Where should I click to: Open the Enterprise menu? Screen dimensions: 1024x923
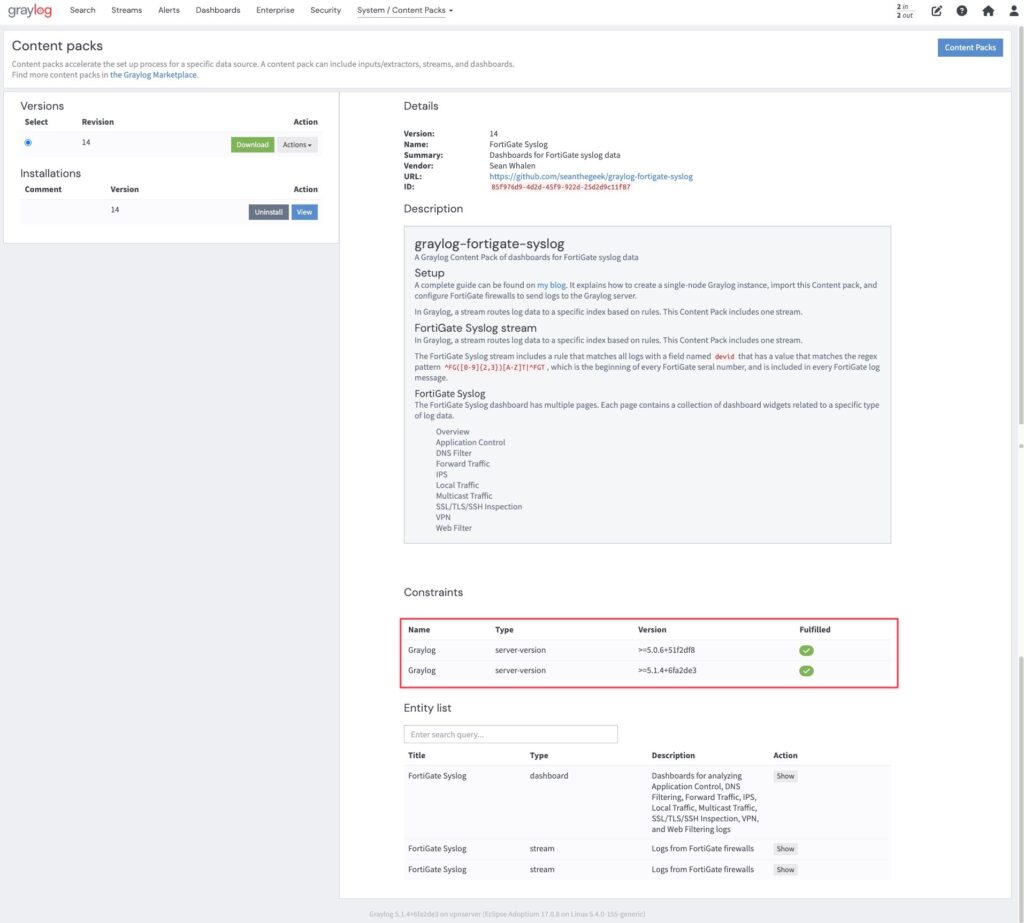[x=275, y=10]
